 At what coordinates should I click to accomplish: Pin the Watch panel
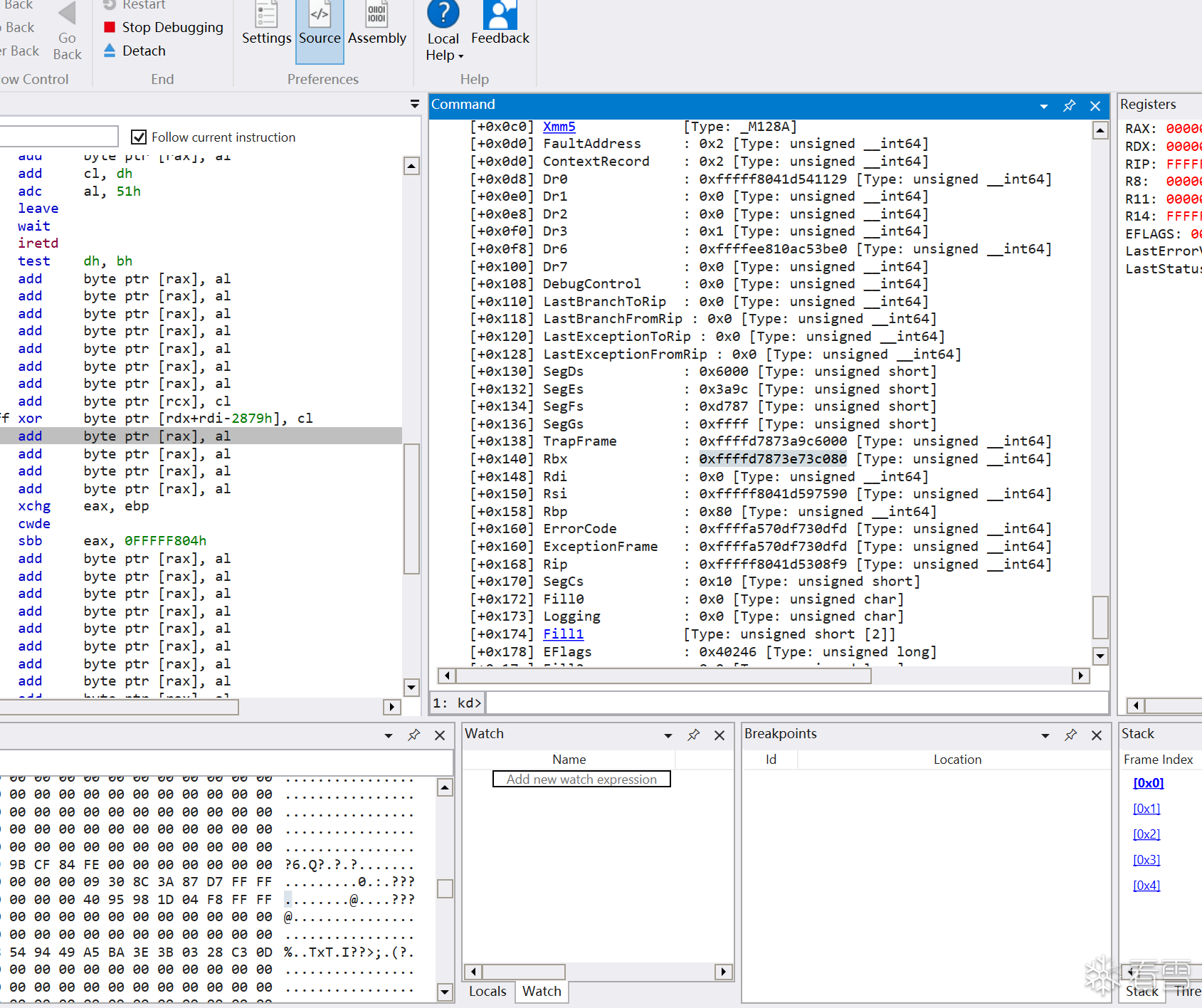pos(693,735)
